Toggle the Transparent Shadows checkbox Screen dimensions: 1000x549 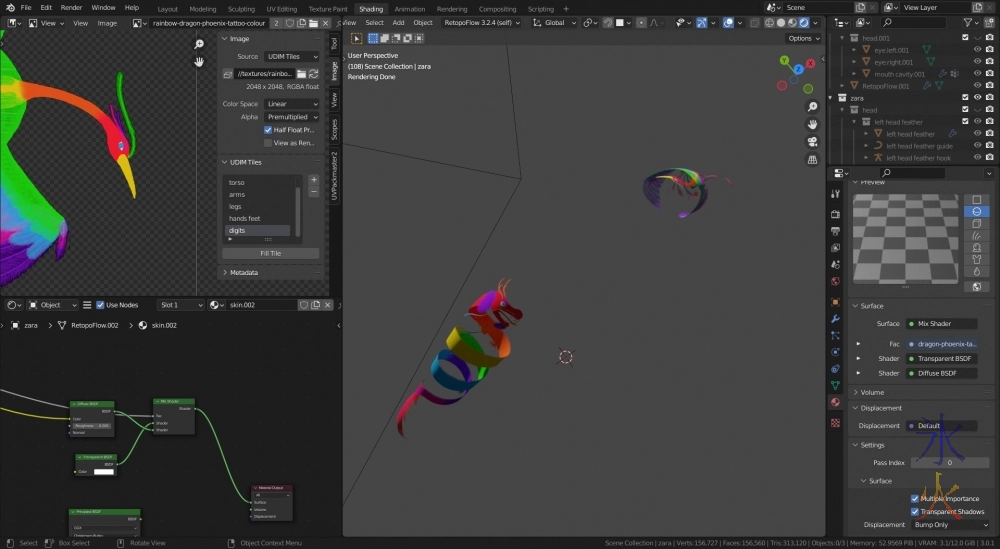click(915, 512)
